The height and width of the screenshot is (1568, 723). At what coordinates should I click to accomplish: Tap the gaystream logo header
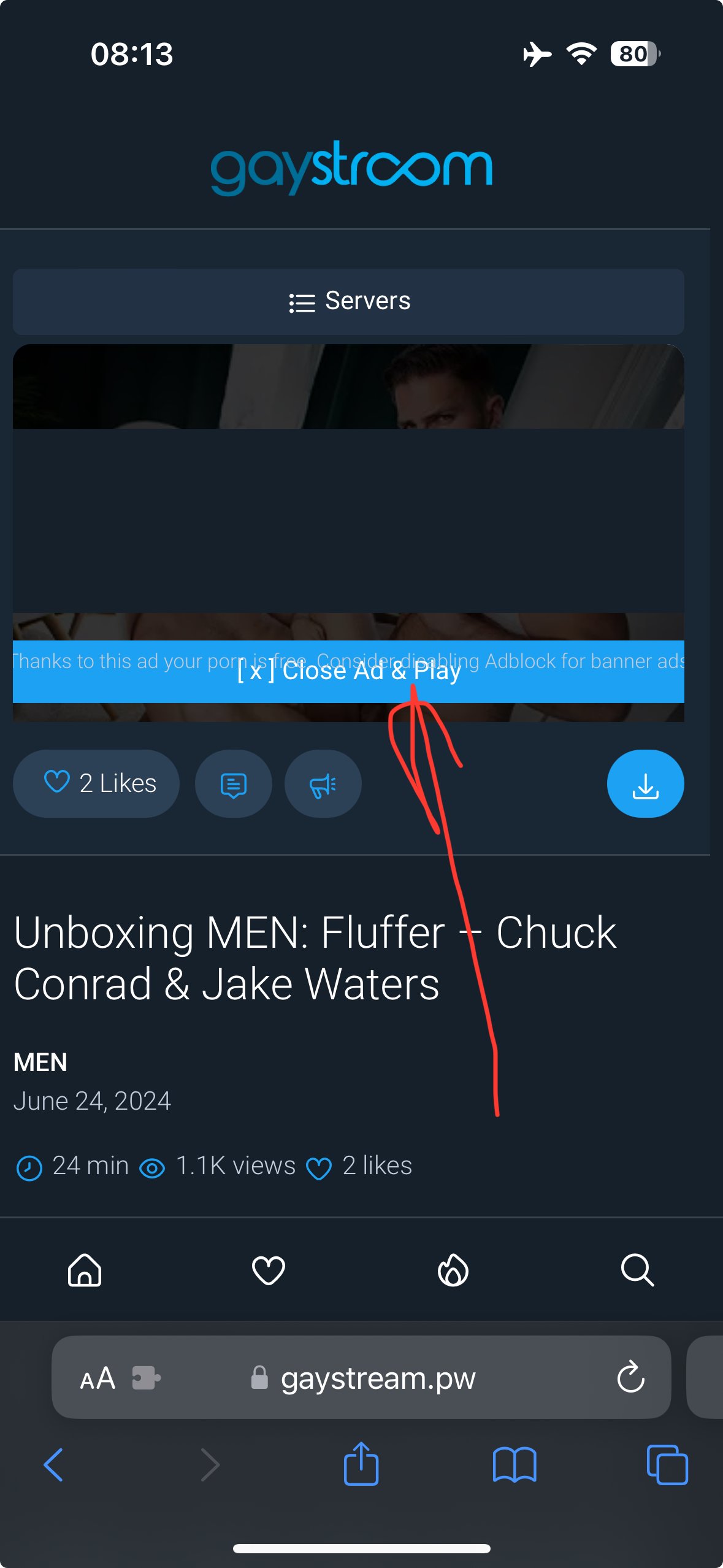[x=351, y=167]
